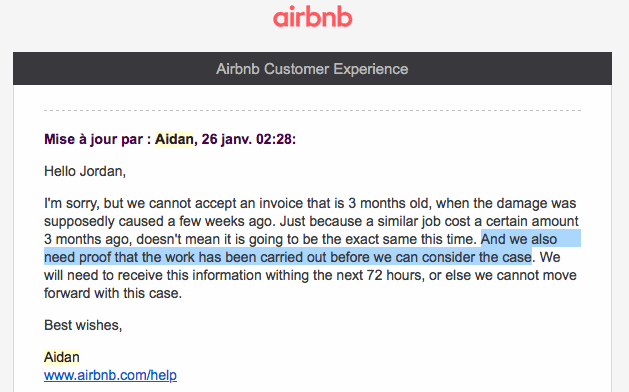
Task: Click the phrase forward with this case
Action: [x=113, y=293]
